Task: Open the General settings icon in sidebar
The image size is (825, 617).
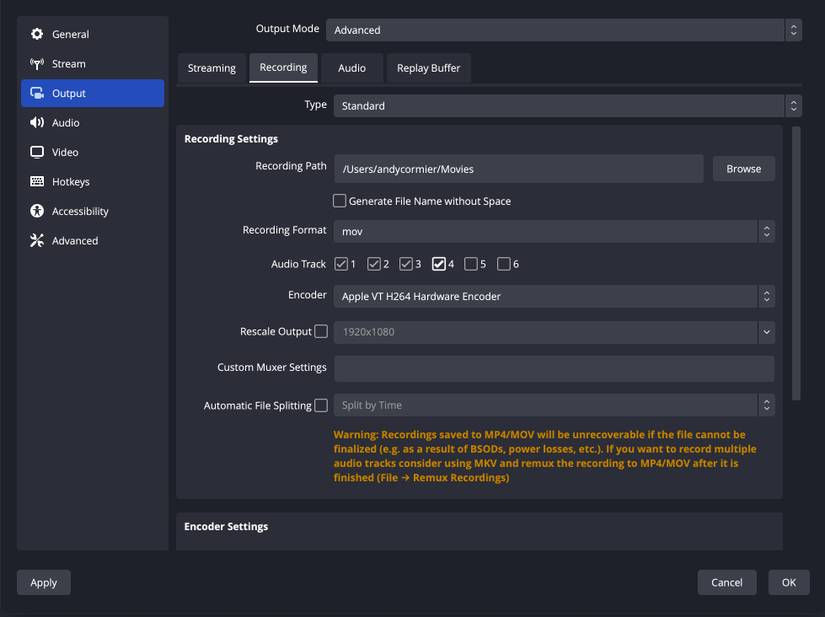Action: 36,34
